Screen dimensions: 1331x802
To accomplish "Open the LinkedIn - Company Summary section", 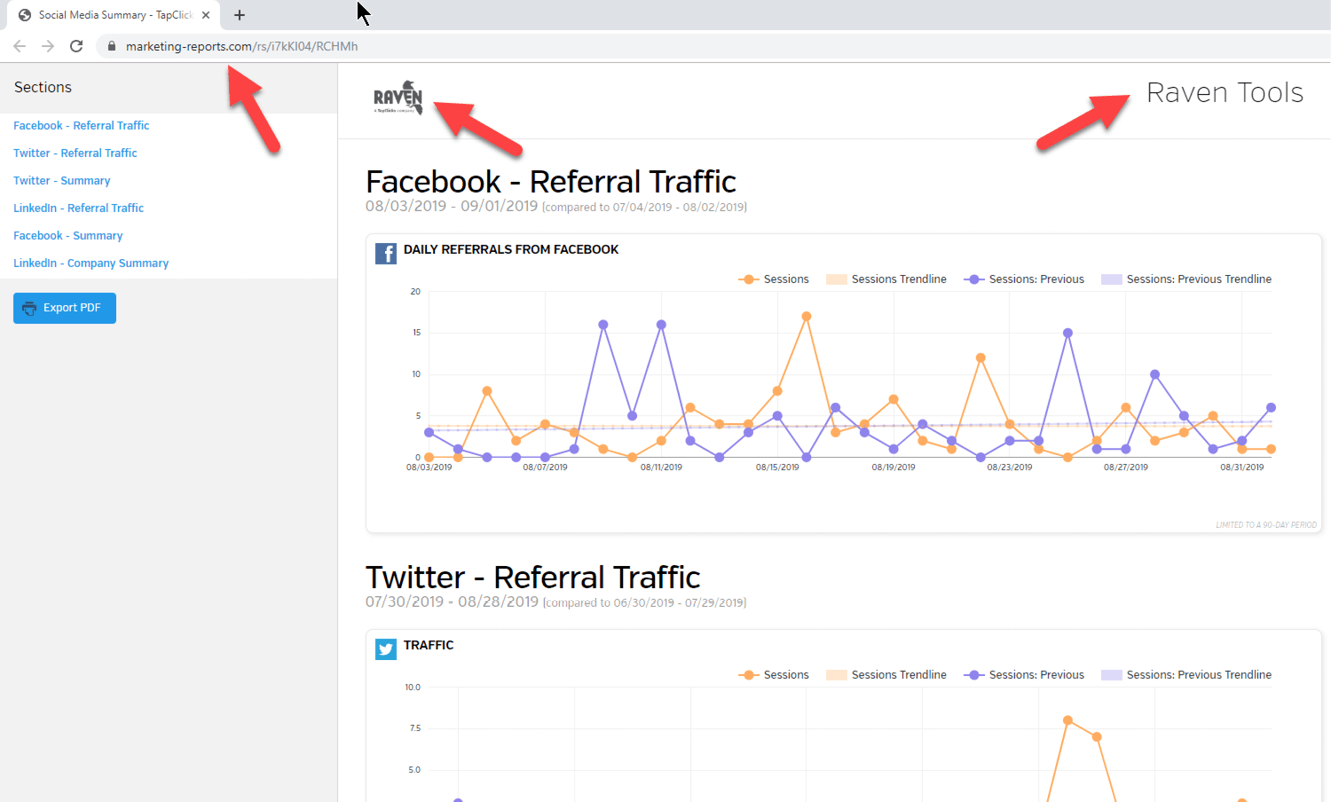I will [91, 263].
